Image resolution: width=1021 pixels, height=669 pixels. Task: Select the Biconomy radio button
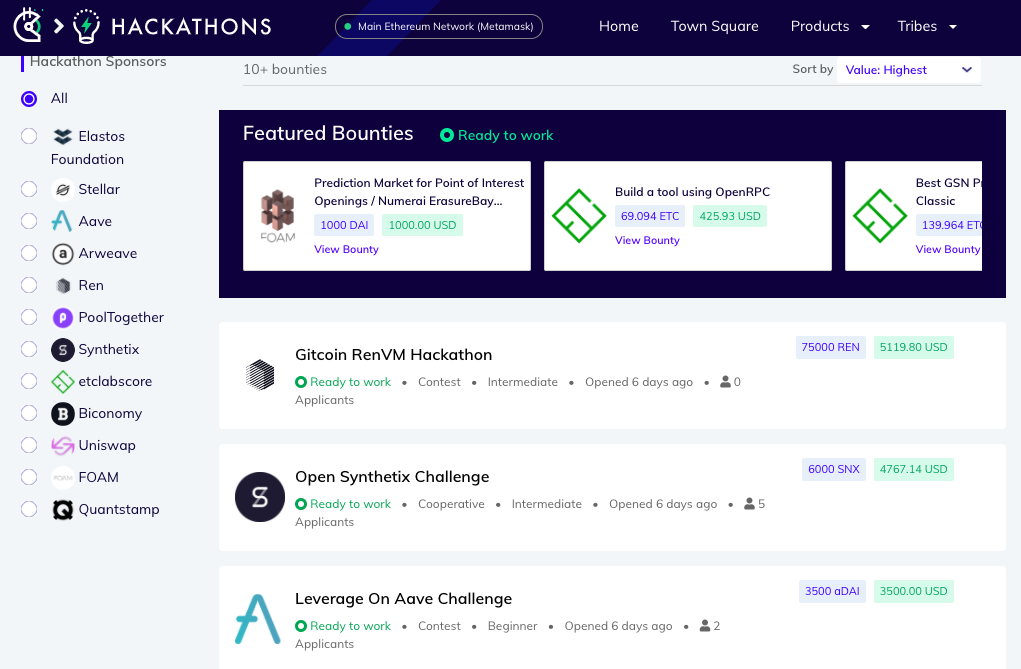(x=29, y=414)
